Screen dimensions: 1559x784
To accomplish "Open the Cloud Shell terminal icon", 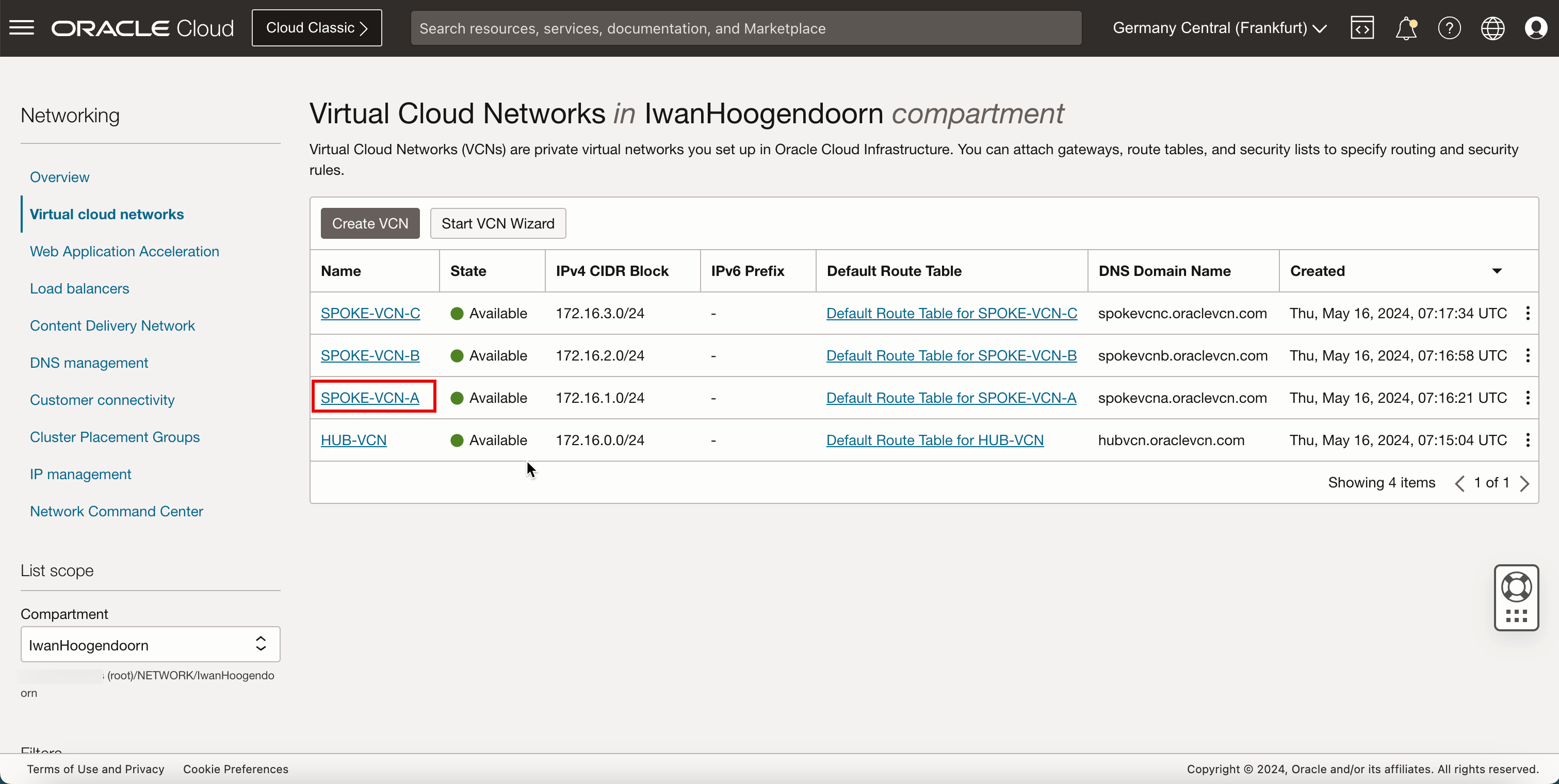I will 1362,27.
